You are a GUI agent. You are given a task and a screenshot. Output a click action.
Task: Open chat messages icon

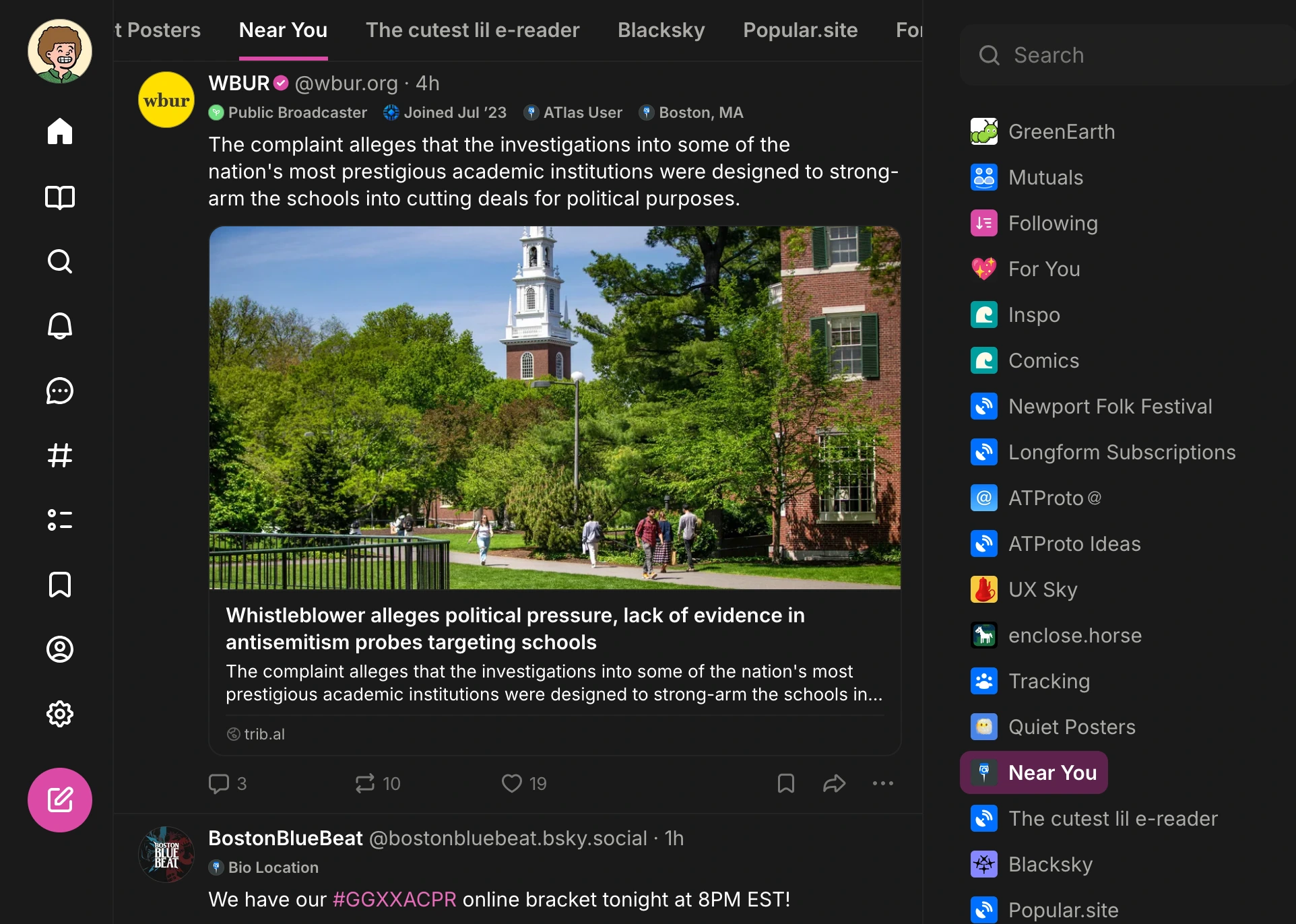click(60, 391)
